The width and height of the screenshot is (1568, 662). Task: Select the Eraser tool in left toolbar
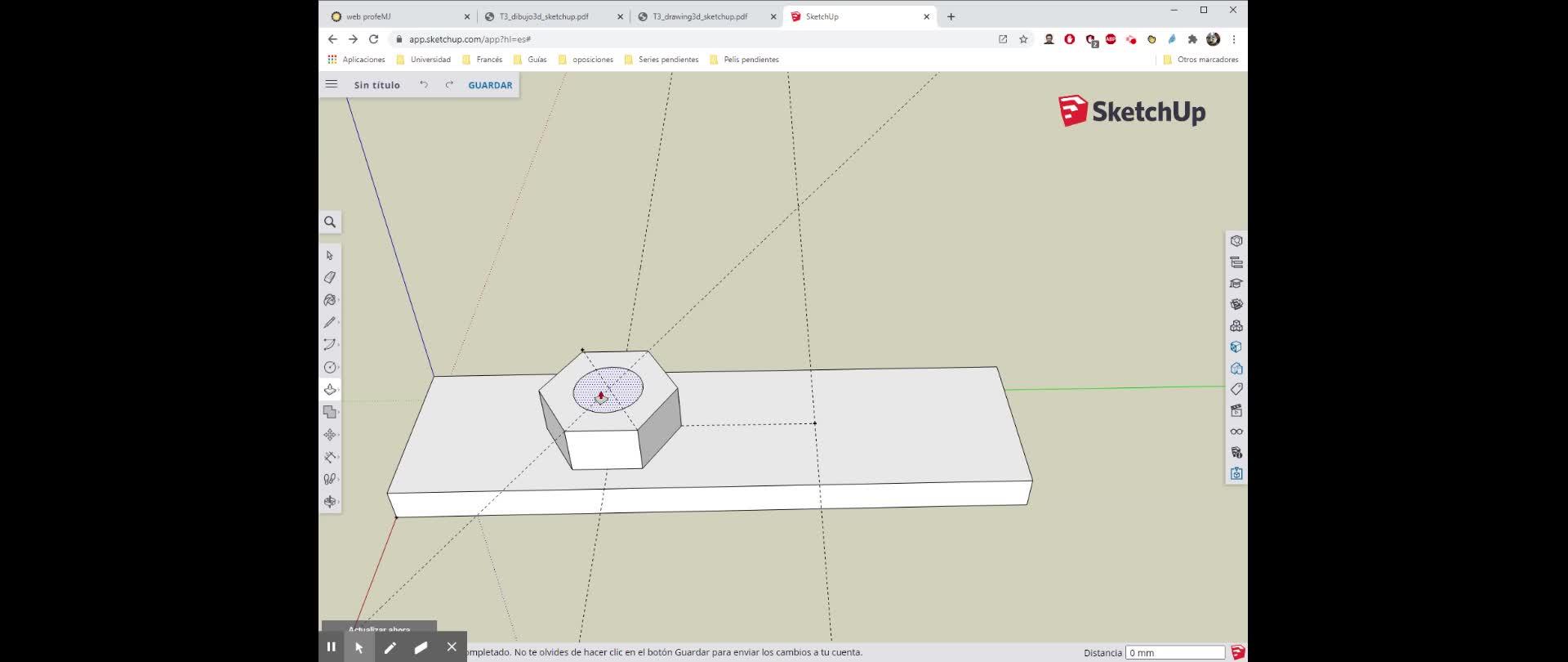click(x=330, y=278)
